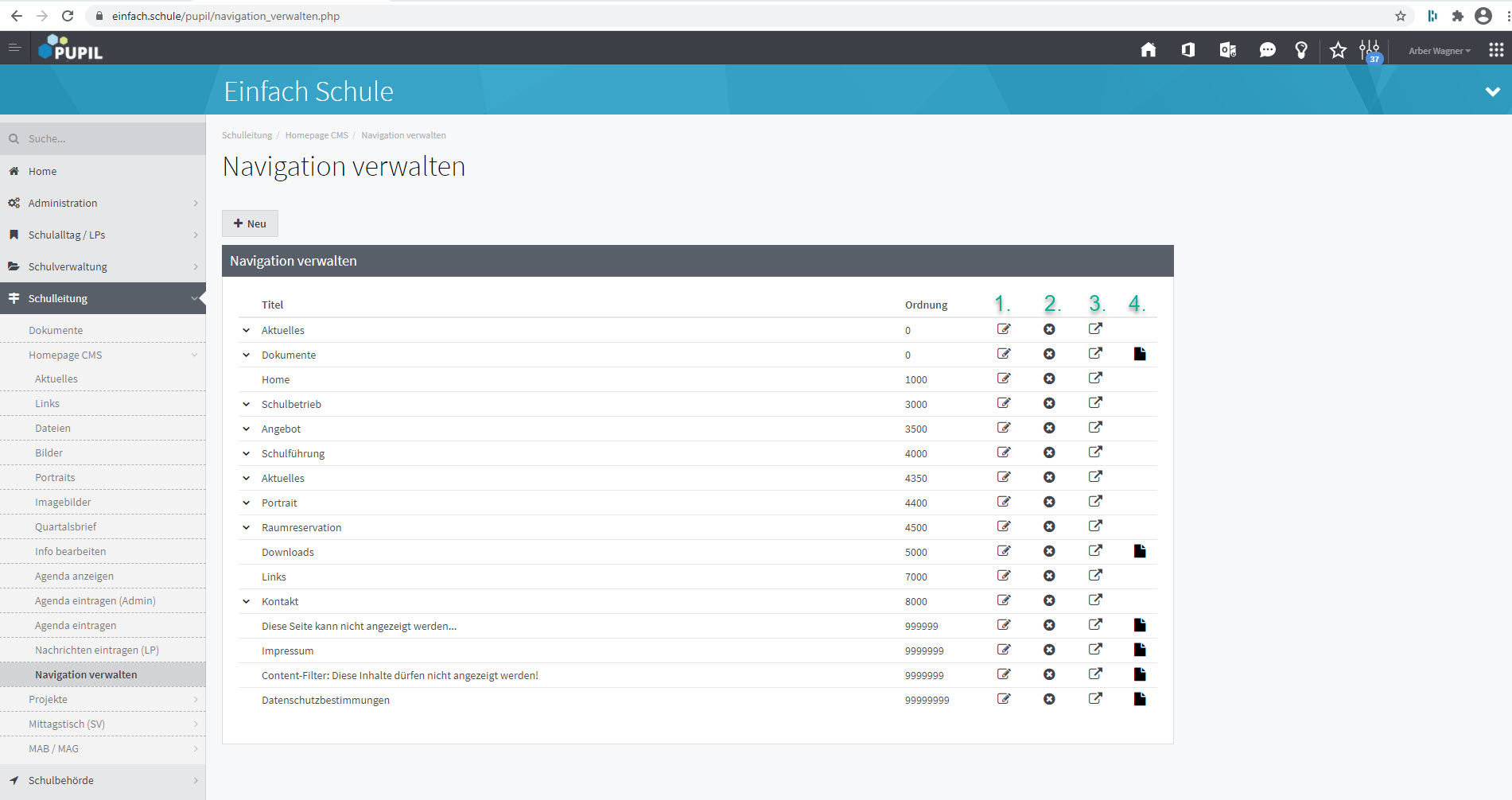This screenshot has width=1512, height=800.
Task: Expand Schulalltag / LPs in sidebar
Action: (x=103, y=235)
